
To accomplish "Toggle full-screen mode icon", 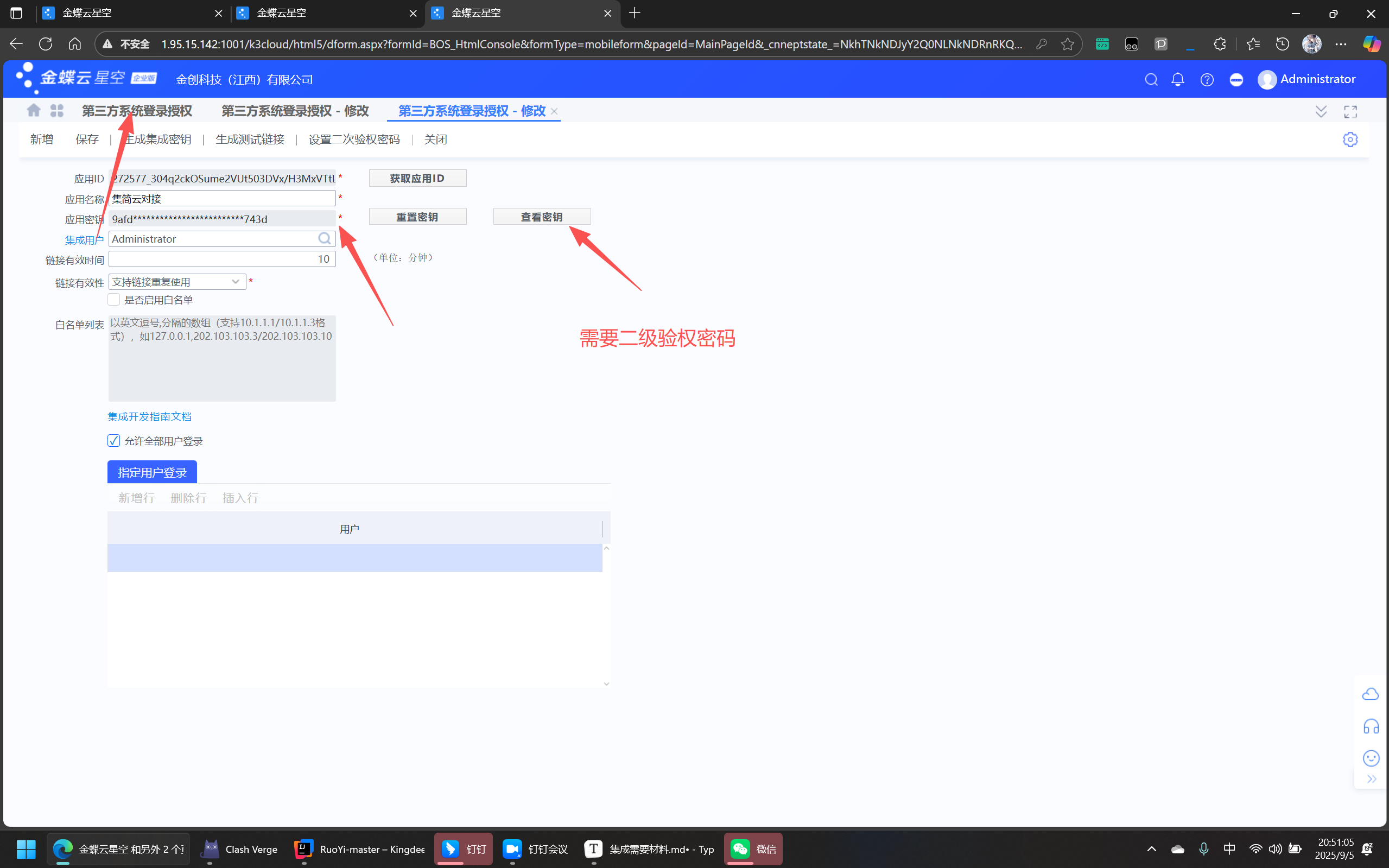I will coord(1350,111).
